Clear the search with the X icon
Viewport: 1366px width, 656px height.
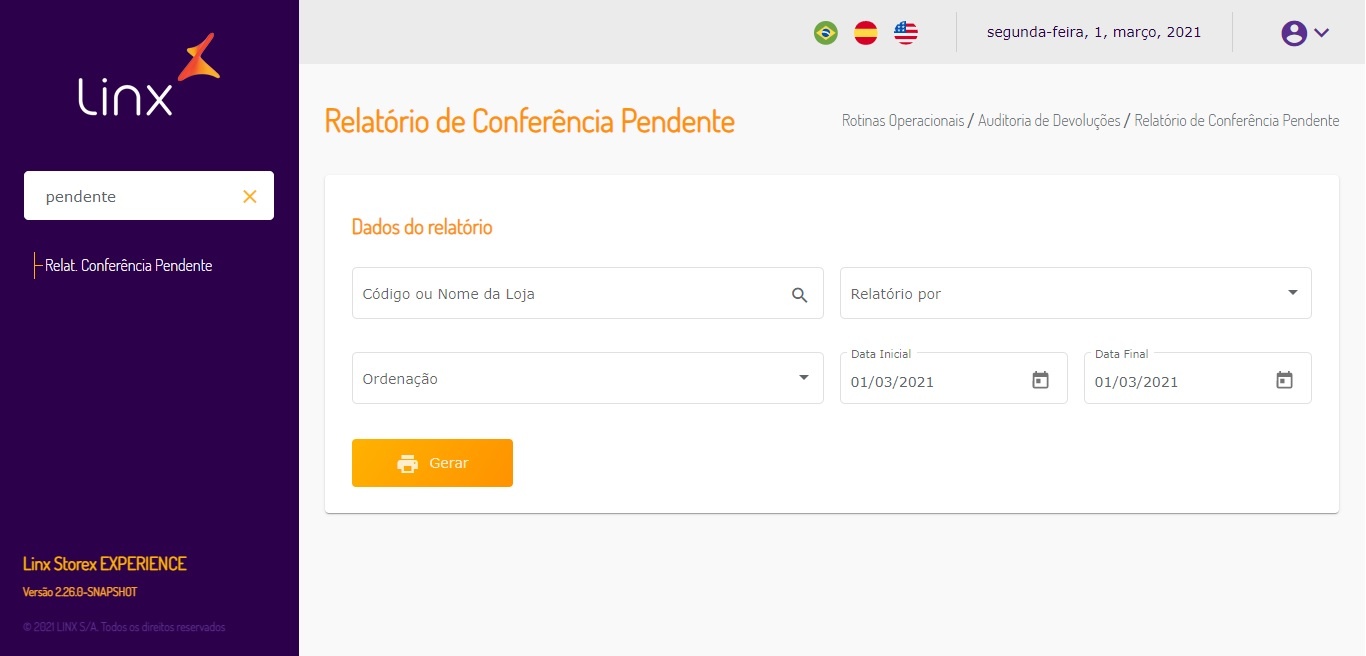coord(250,197)
